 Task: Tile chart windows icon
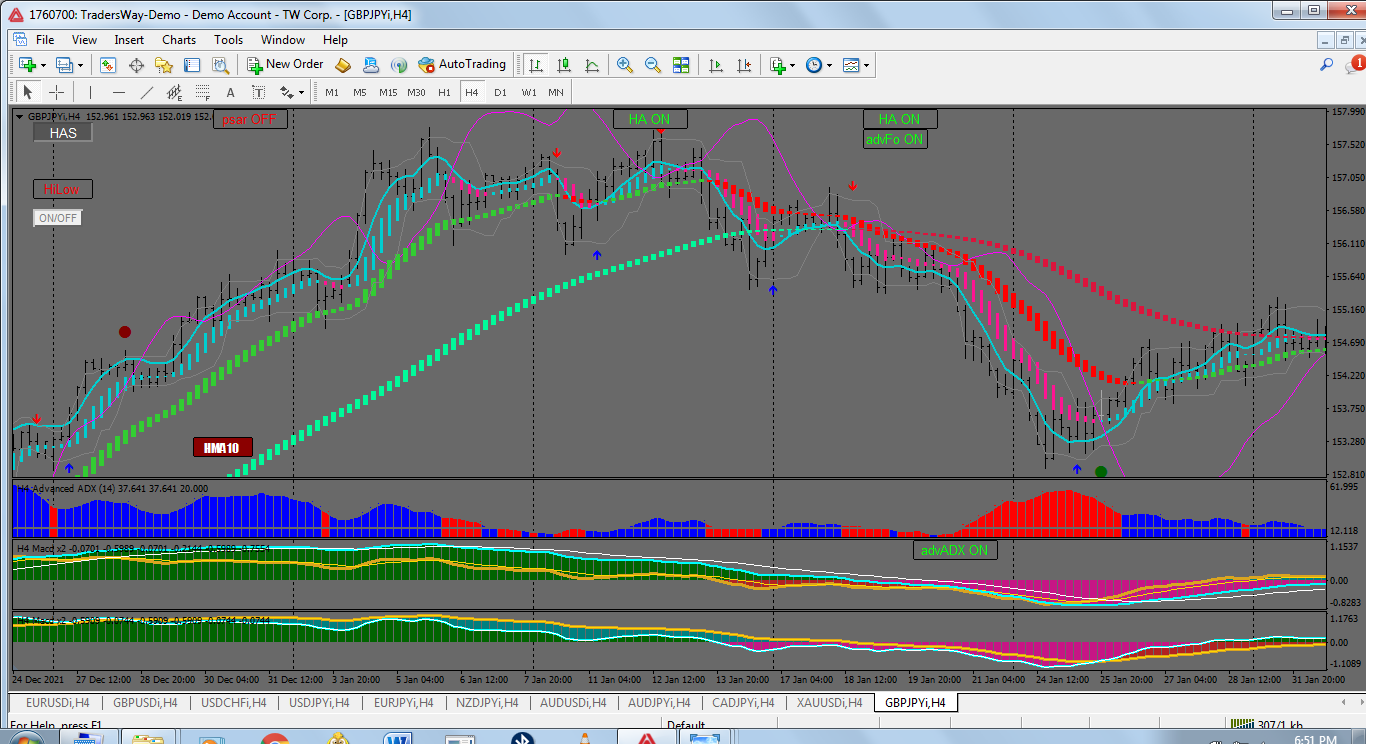click(x=681, y=65)
